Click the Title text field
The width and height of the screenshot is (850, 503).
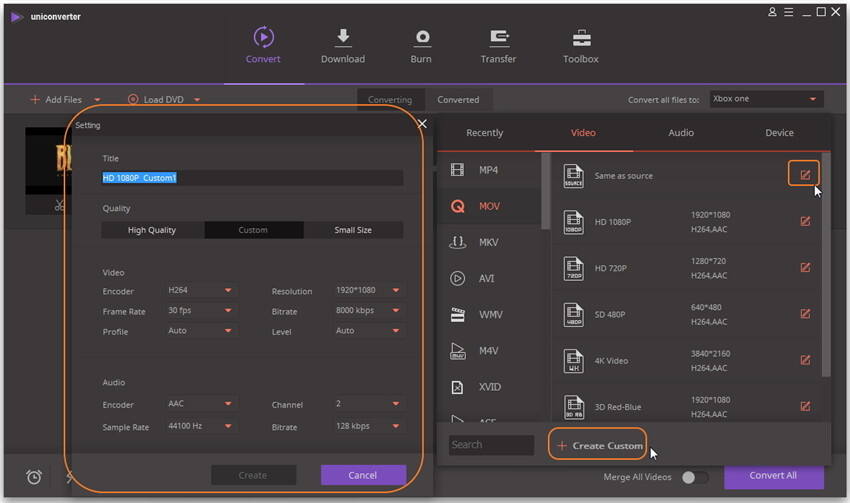coord(253,178)
